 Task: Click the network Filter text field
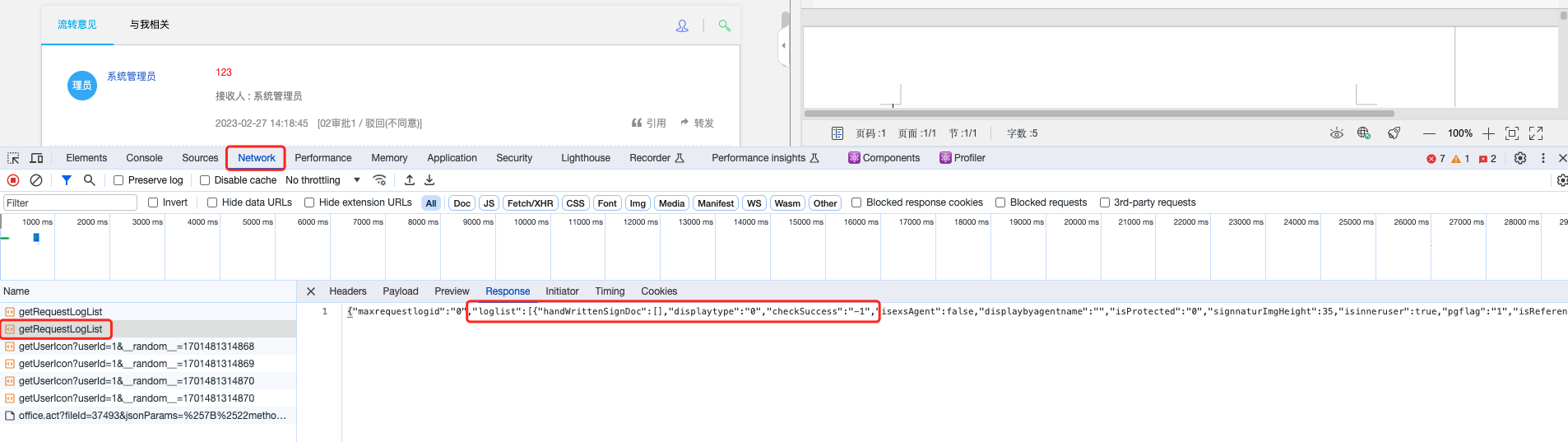tap(70, 203)
